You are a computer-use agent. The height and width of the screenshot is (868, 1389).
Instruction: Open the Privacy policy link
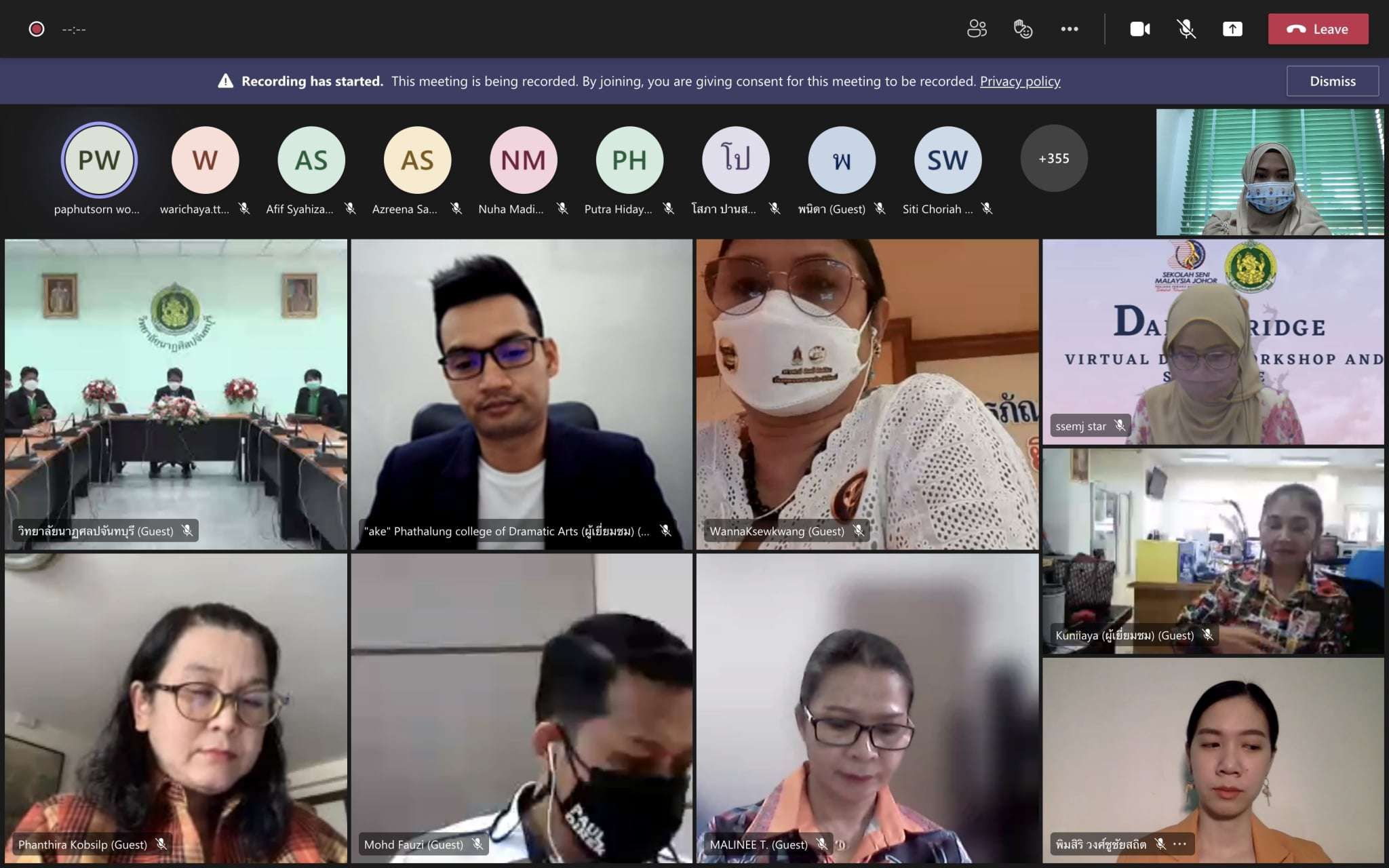coord(1019,81)
